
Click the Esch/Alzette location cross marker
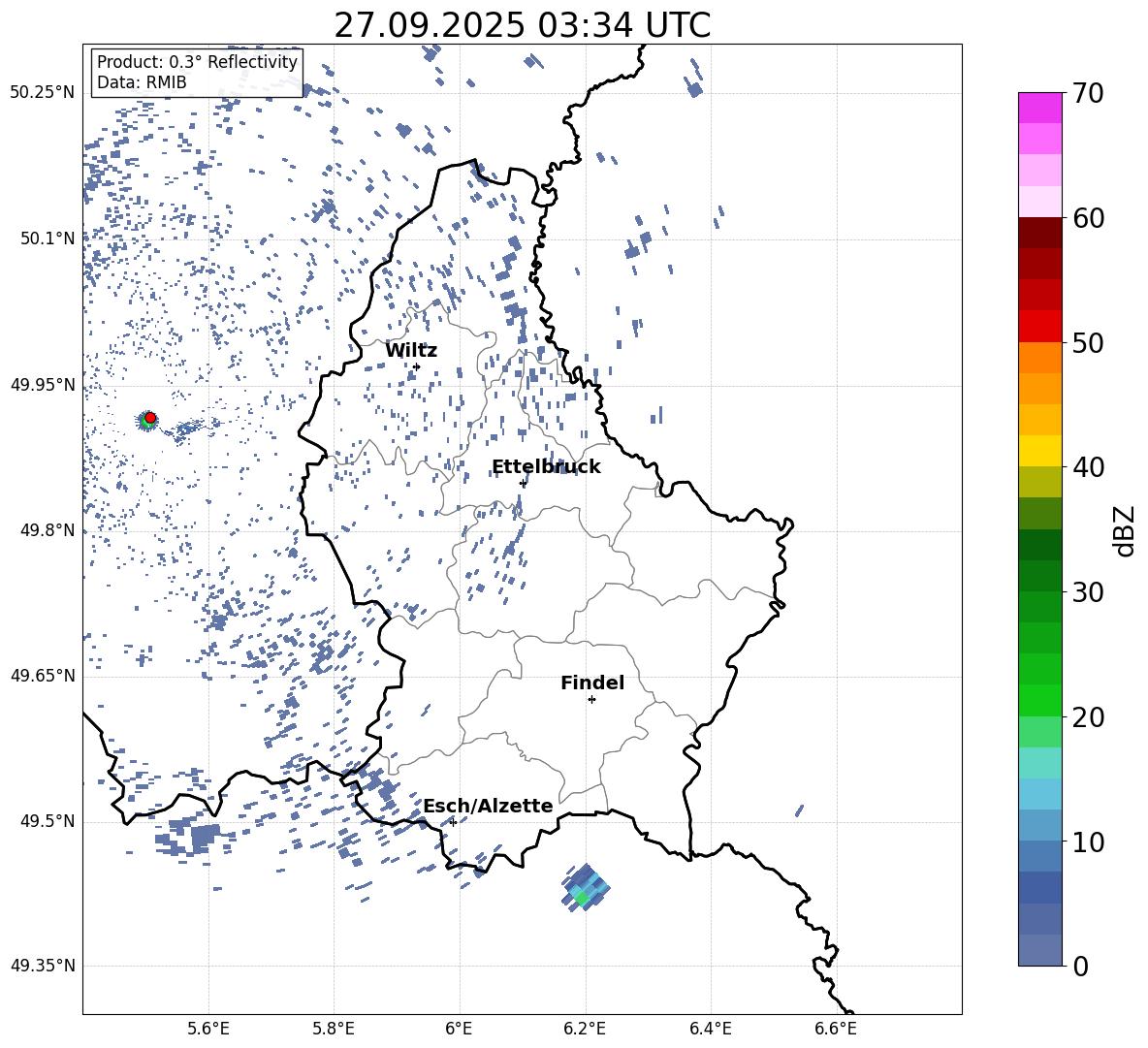point(453,822)
